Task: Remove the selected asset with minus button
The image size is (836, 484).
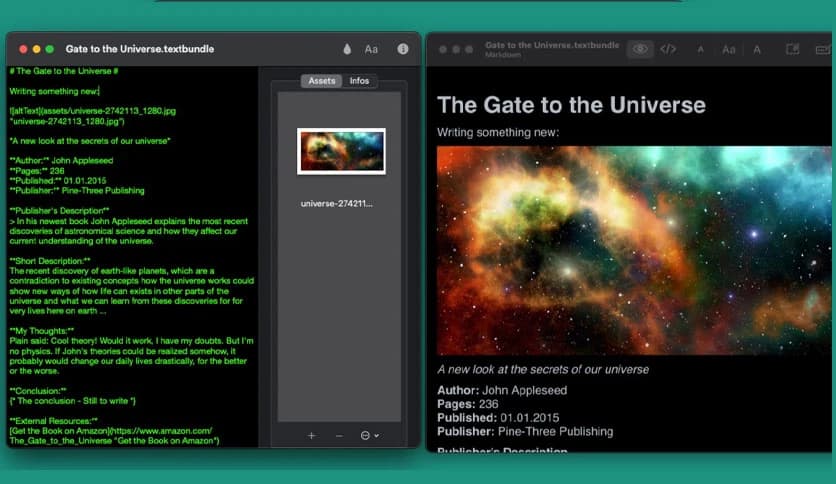Action: pyautogui.click(x=339, y=435)
